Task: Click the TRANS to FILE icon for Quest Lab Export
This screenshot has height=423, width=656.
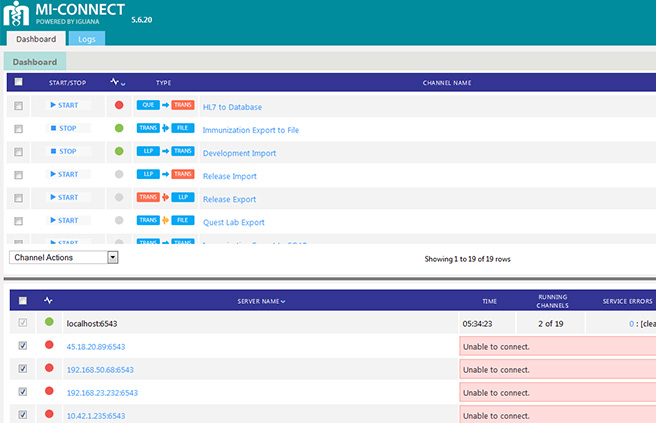Action: 165,221
